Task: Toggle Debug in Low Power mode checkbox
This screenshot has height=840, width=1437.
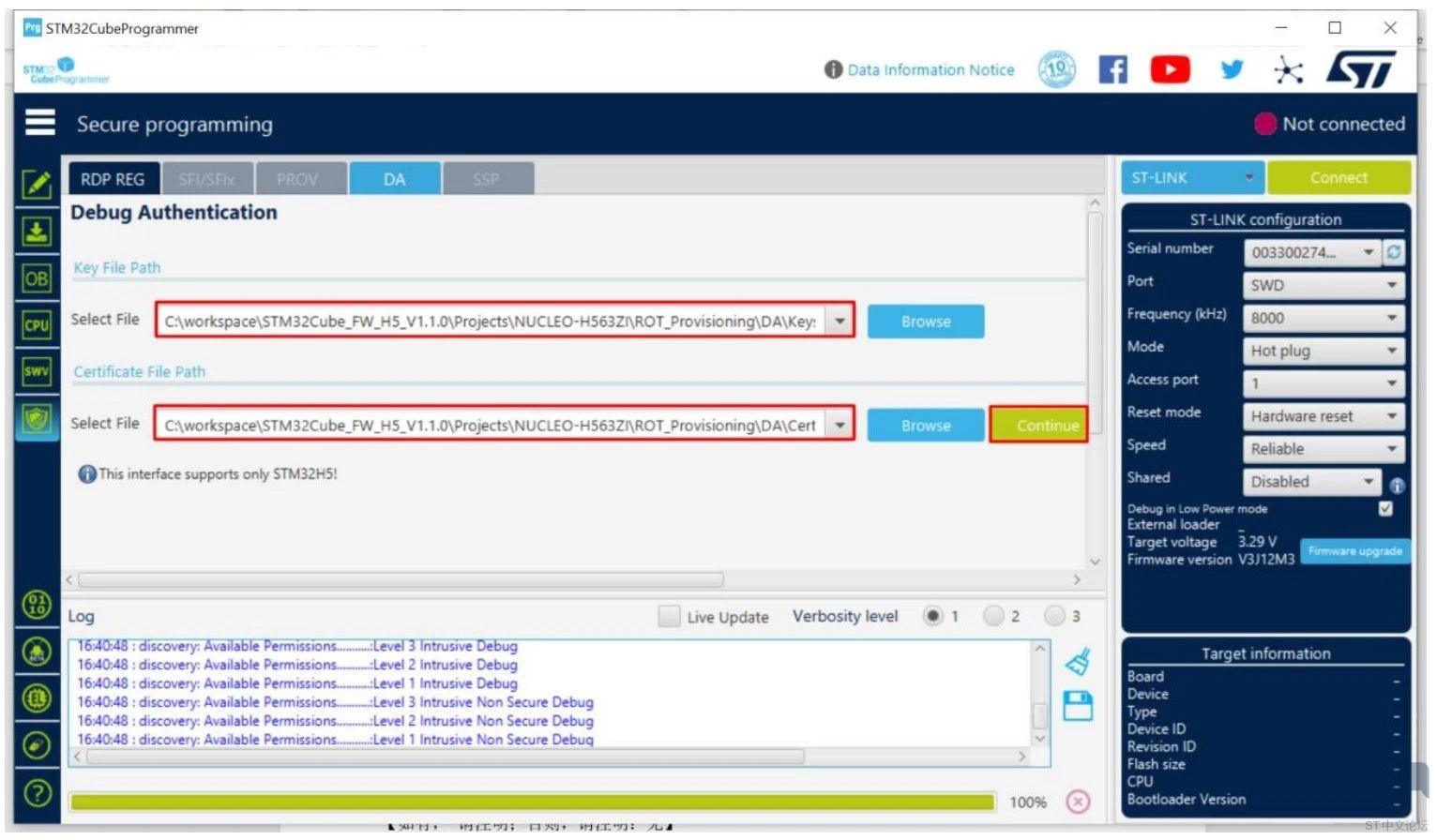Action: click(1385, 508)
